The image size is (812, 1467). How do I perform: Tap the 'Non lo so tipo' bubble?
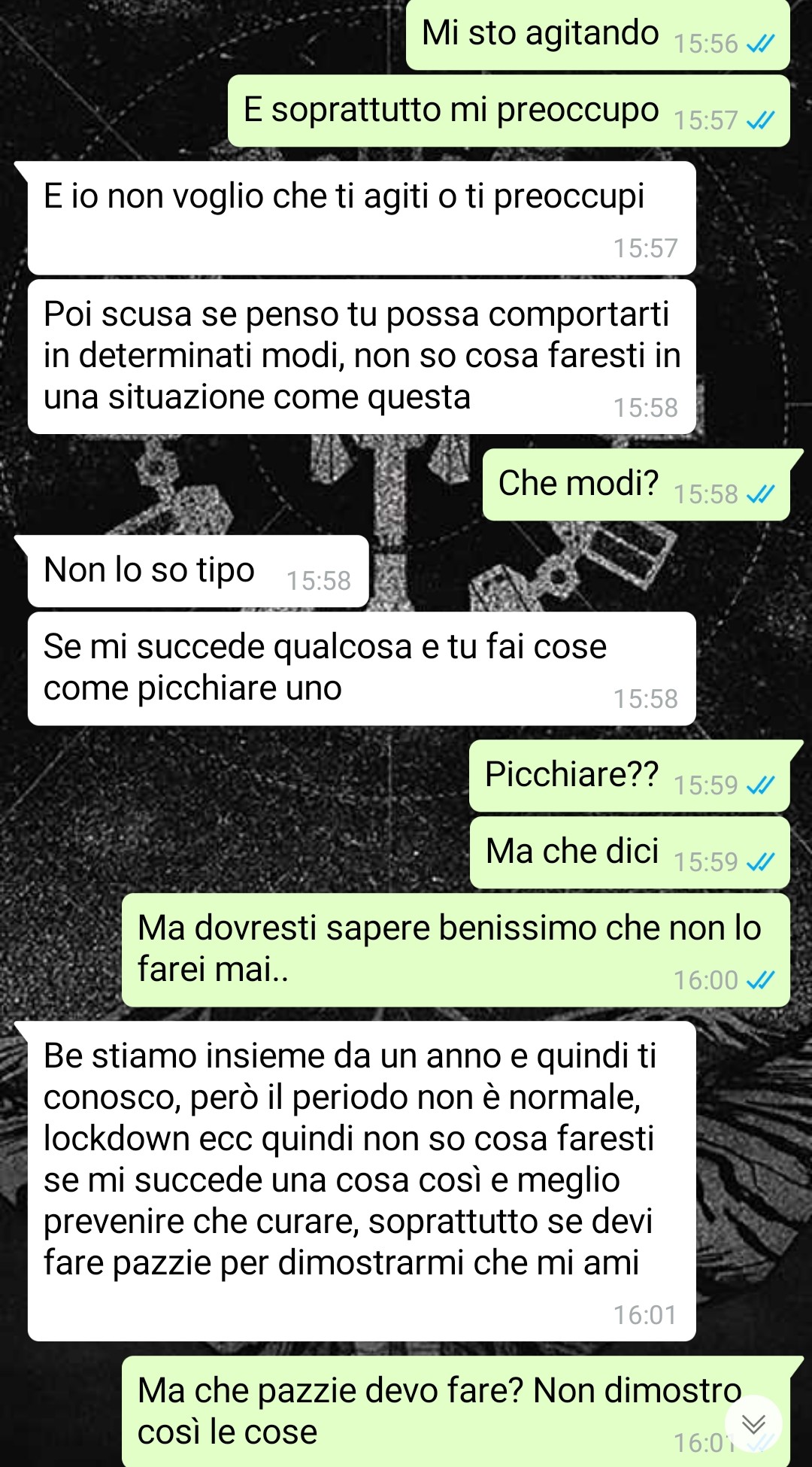198,571
